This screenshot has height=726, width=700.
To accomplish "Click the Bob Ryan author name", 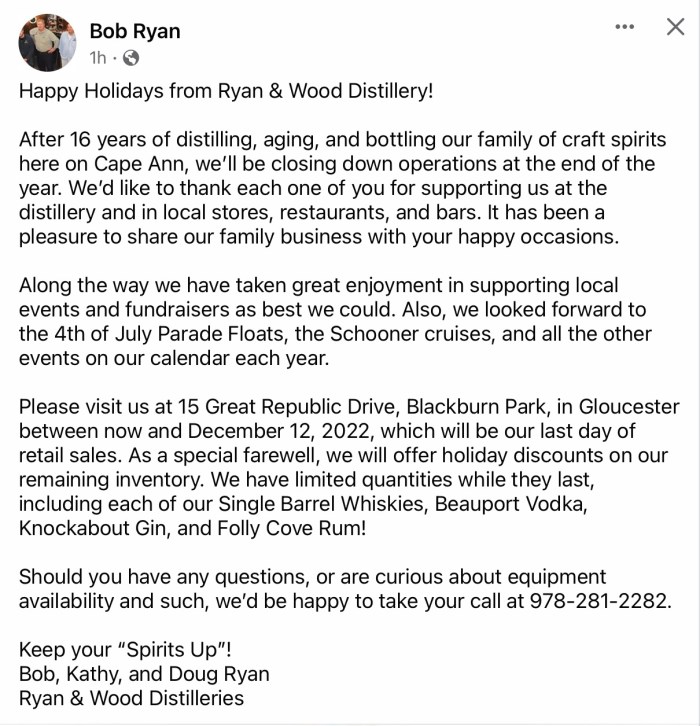I will [135, 31].
